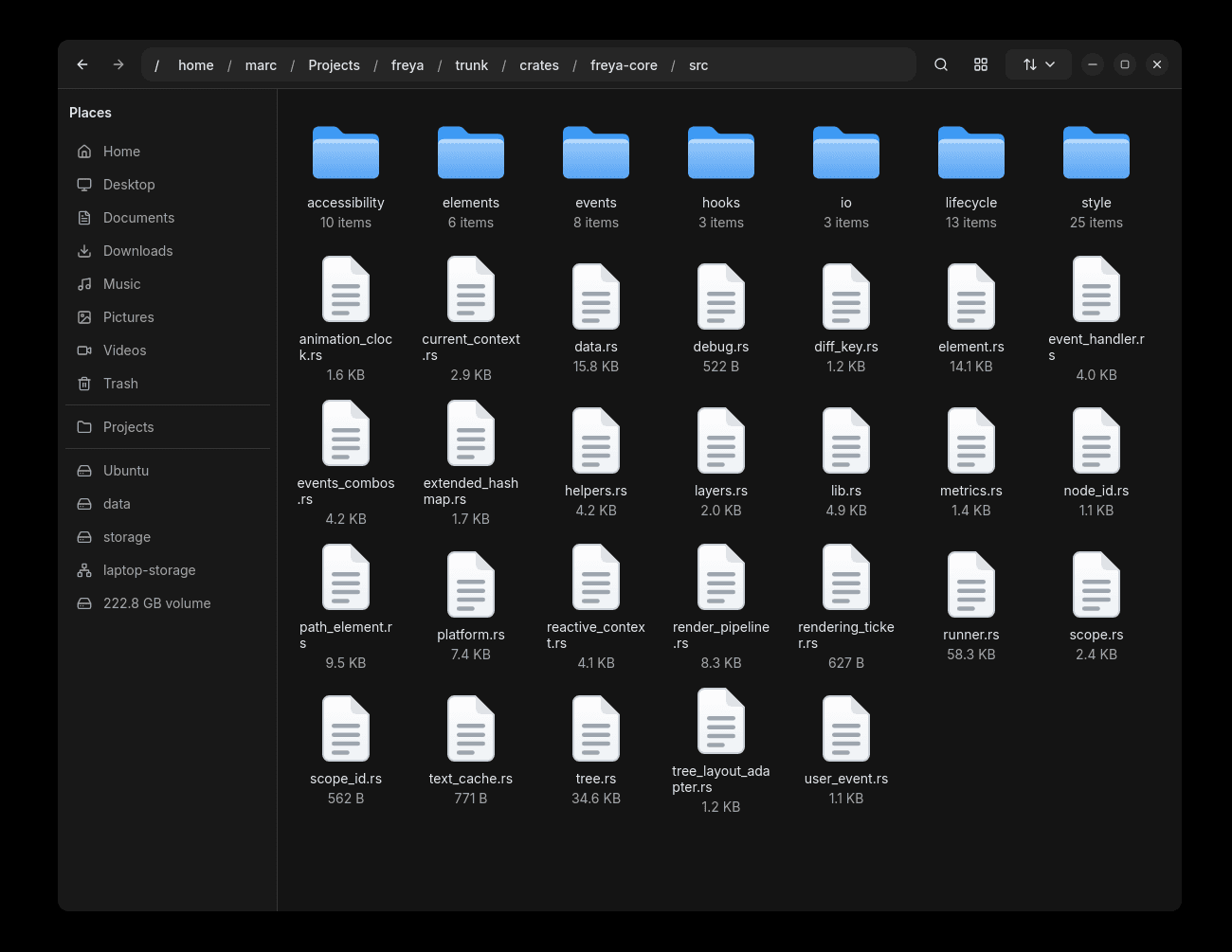Open Trash in the Places sidebar
The height and width of the screenshot is (952, 1232).
tap(168, 384)
